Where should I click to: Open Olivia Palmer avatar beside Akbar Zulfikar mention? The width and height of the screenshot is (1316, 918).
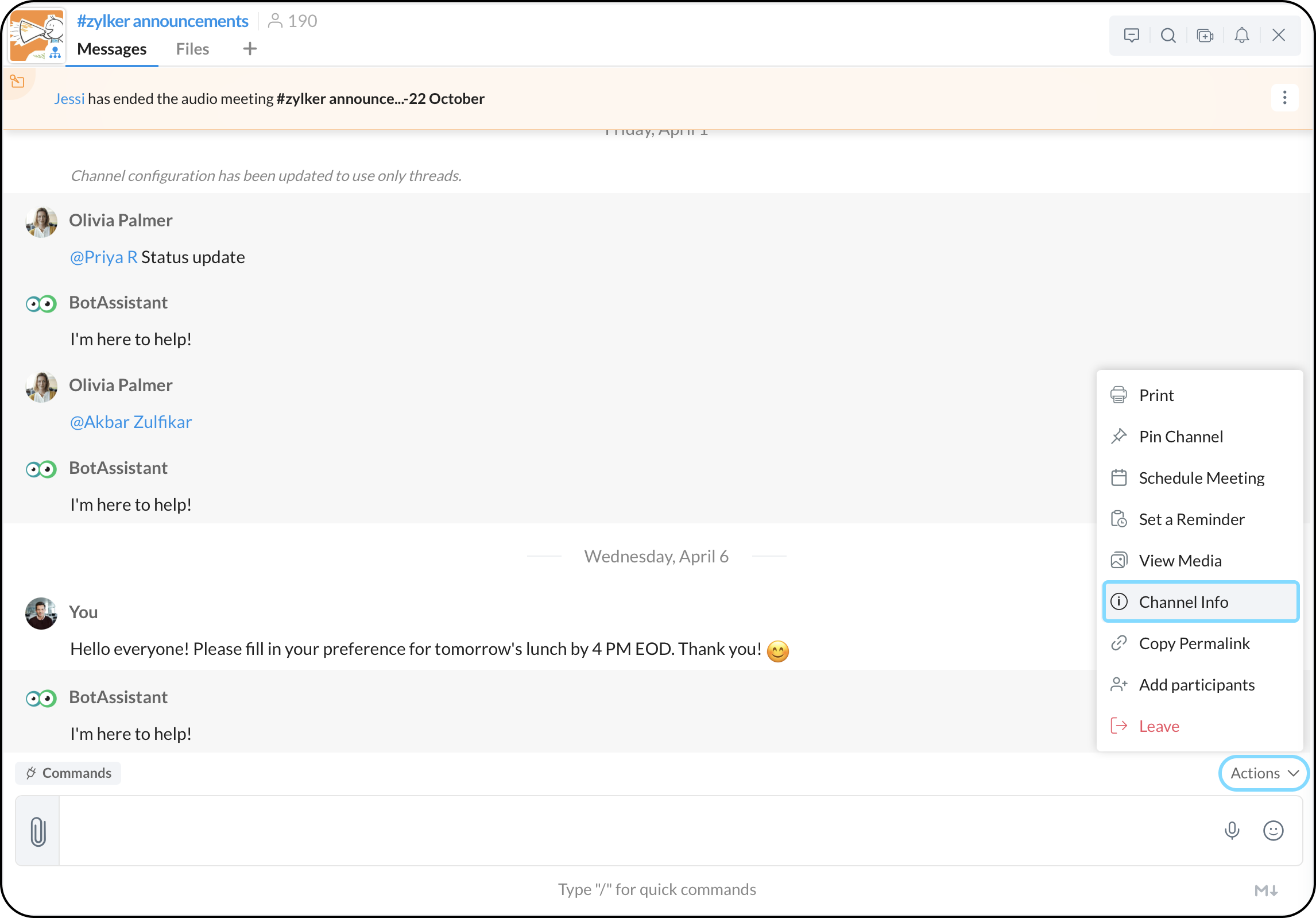click(x=41, y=387)
